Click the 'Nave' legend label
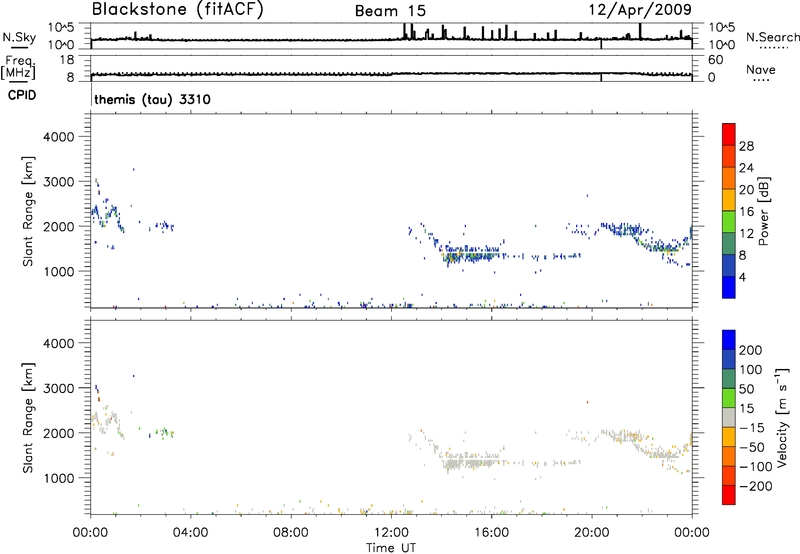Viewport: 800px width, 554px height. 761,70
